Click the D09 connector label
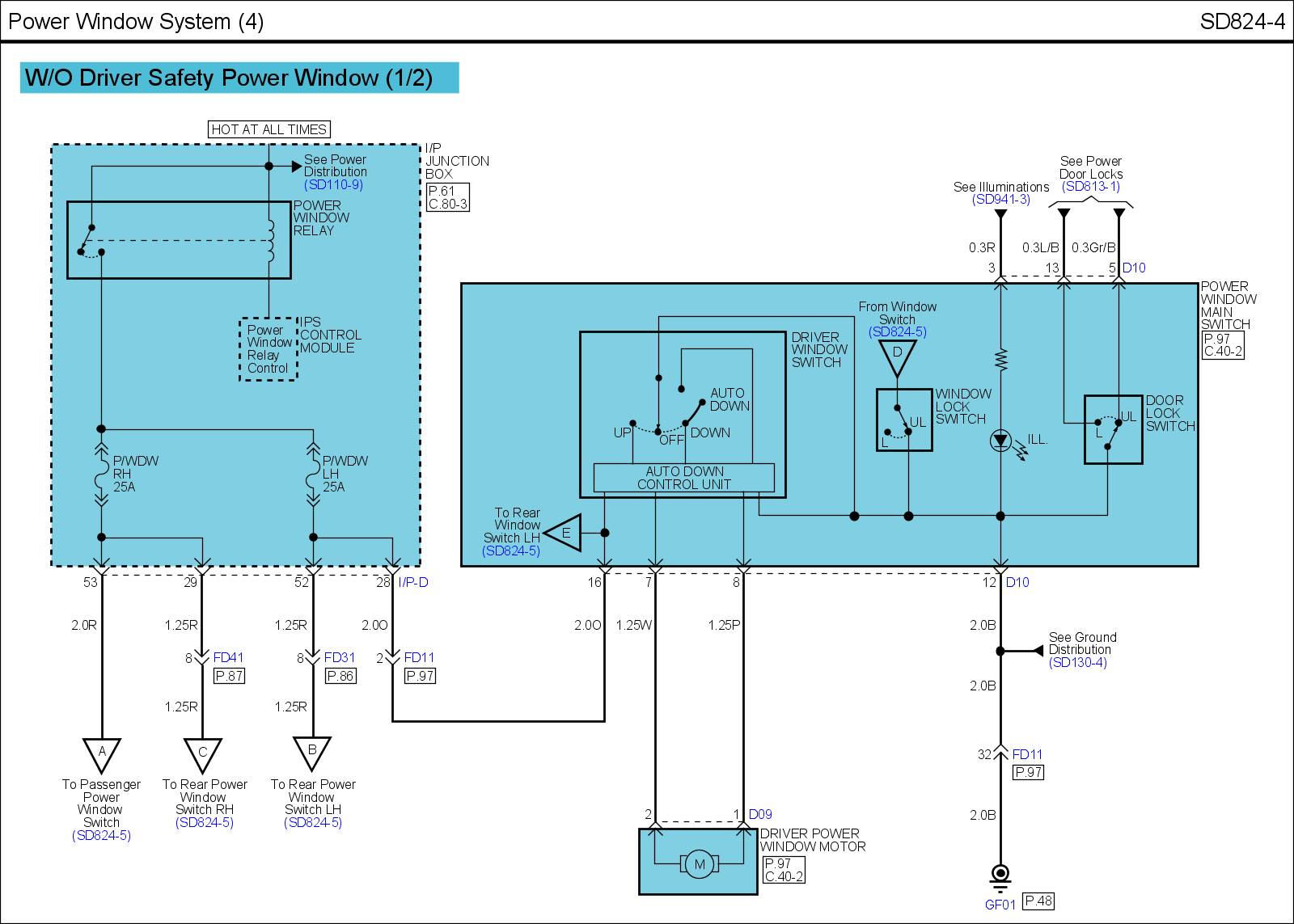1294x924 pixels. coord(760,814)
